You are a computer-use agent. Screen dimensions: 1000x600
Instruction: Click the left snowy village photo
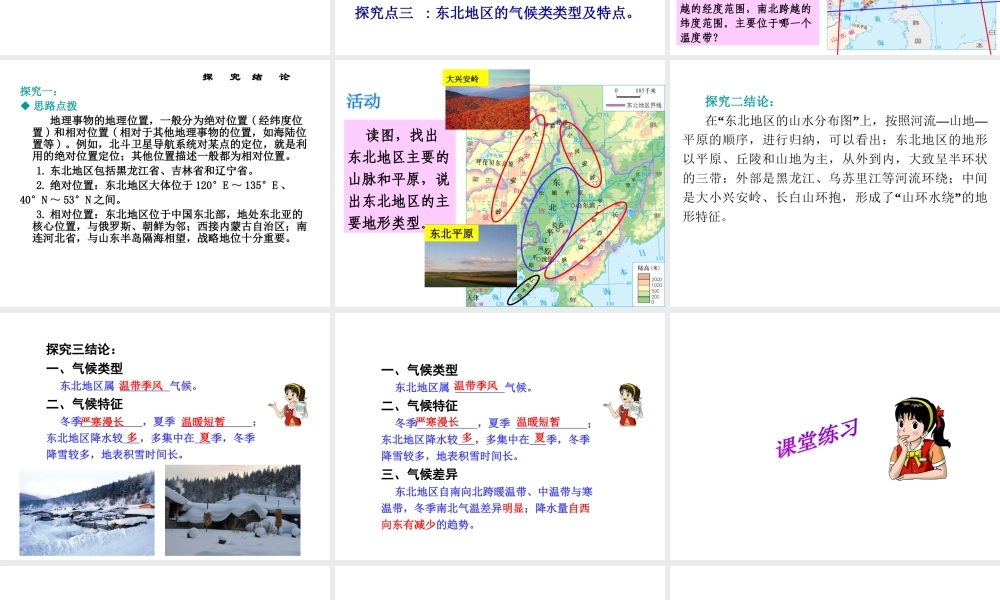[x=87, y=513]
